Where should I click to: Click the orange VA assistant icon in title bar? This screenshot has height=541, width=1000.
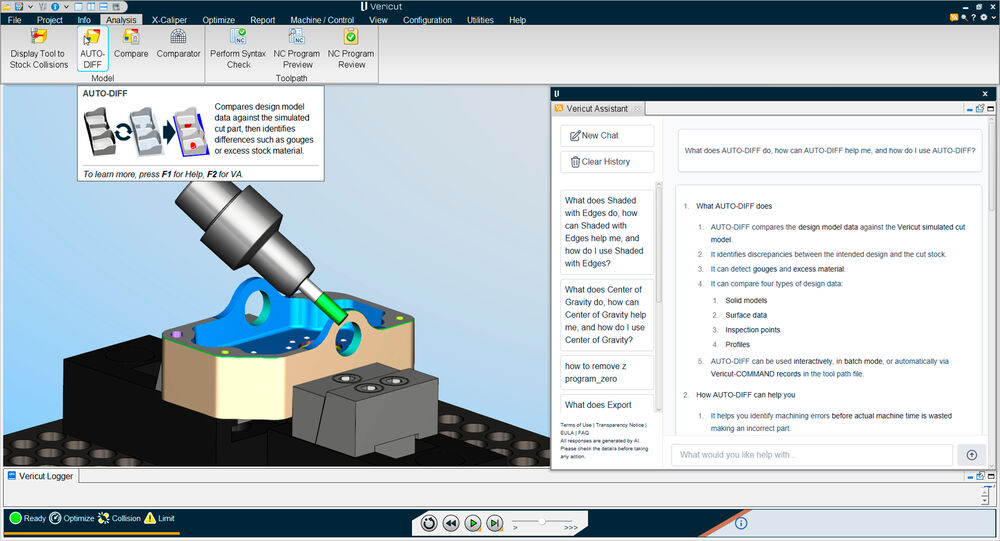point(954,17)
